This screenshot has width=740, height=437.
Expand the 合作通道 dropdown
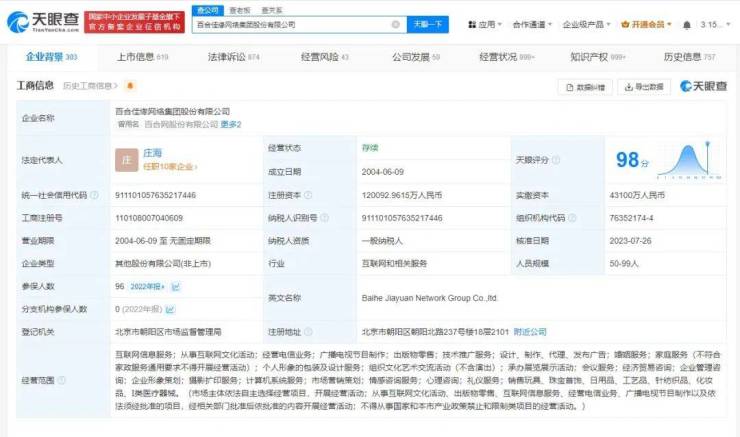pyautogui.click(x=531, y=23)
